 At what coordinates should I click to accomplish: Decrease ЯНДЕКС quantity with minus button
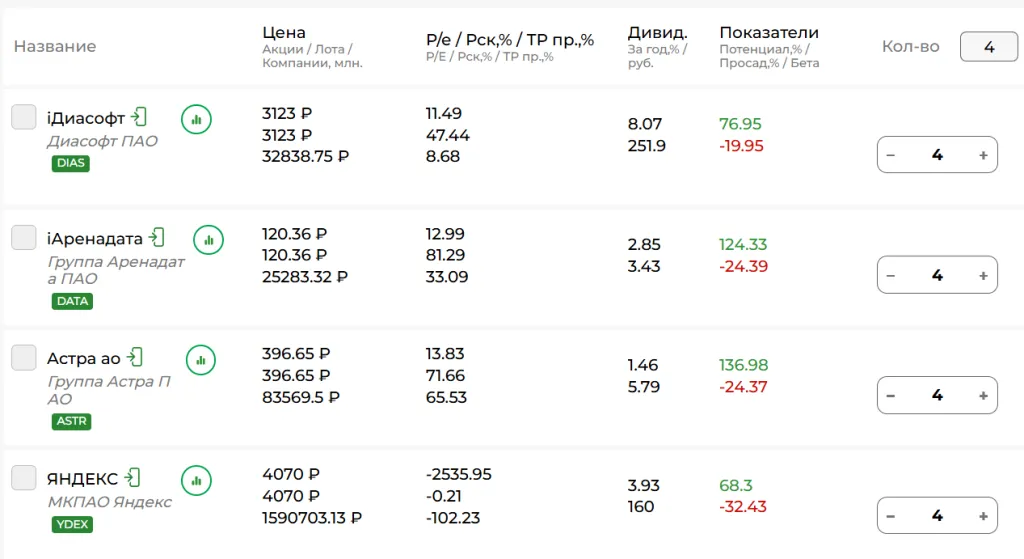pos(891,516)
